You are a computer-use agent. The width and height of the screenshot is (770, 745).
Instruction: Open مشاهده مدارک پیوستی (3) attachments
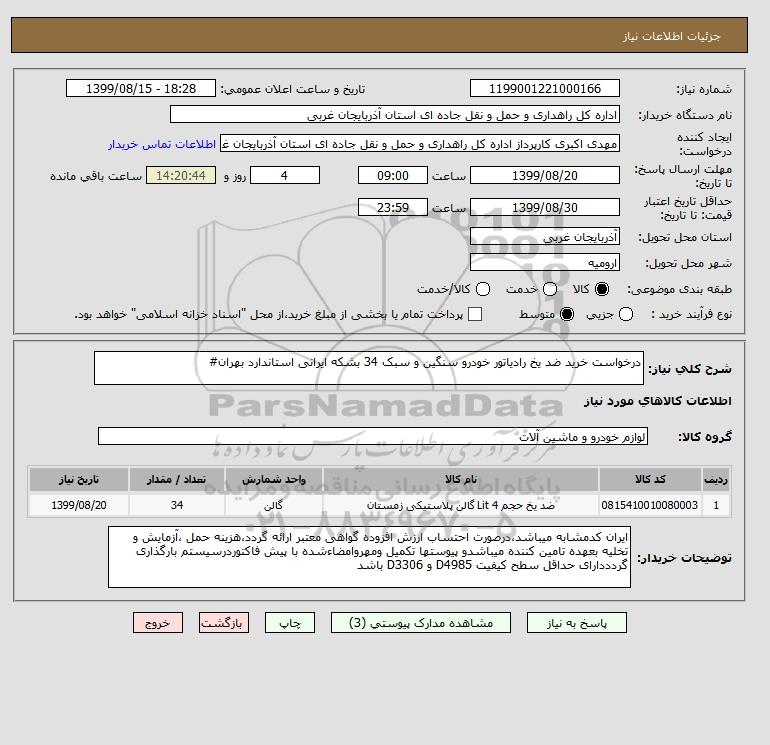click(x=421, y=623)
